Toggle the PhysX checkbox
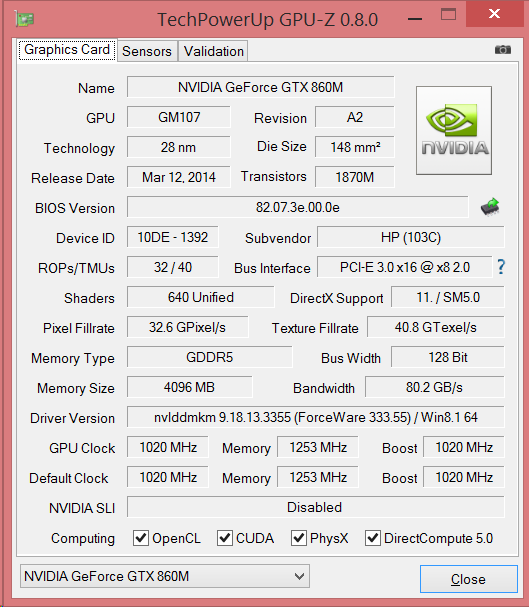Screen dimensions: 529x607 299,538
